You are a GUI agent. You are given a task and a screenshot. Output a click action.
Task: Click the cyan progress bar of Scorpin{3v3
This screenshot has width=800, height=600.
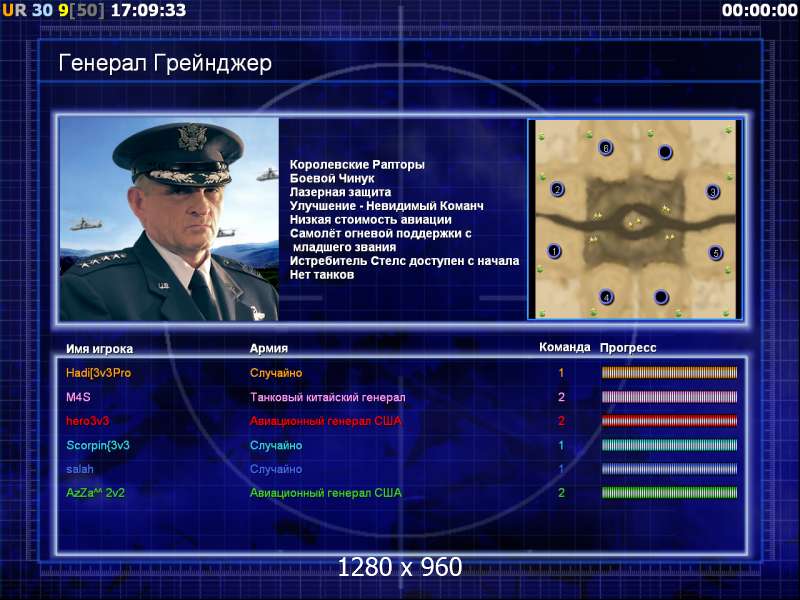(669, 445)
